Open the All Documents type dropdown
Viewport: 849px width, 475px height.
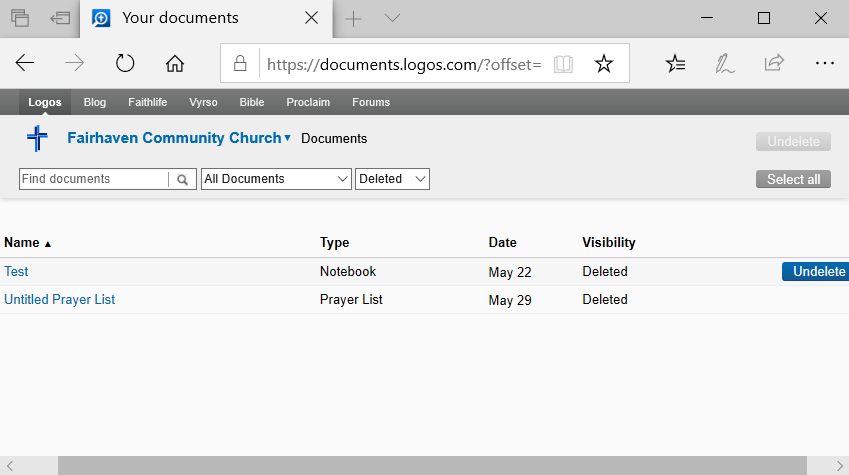276,179
